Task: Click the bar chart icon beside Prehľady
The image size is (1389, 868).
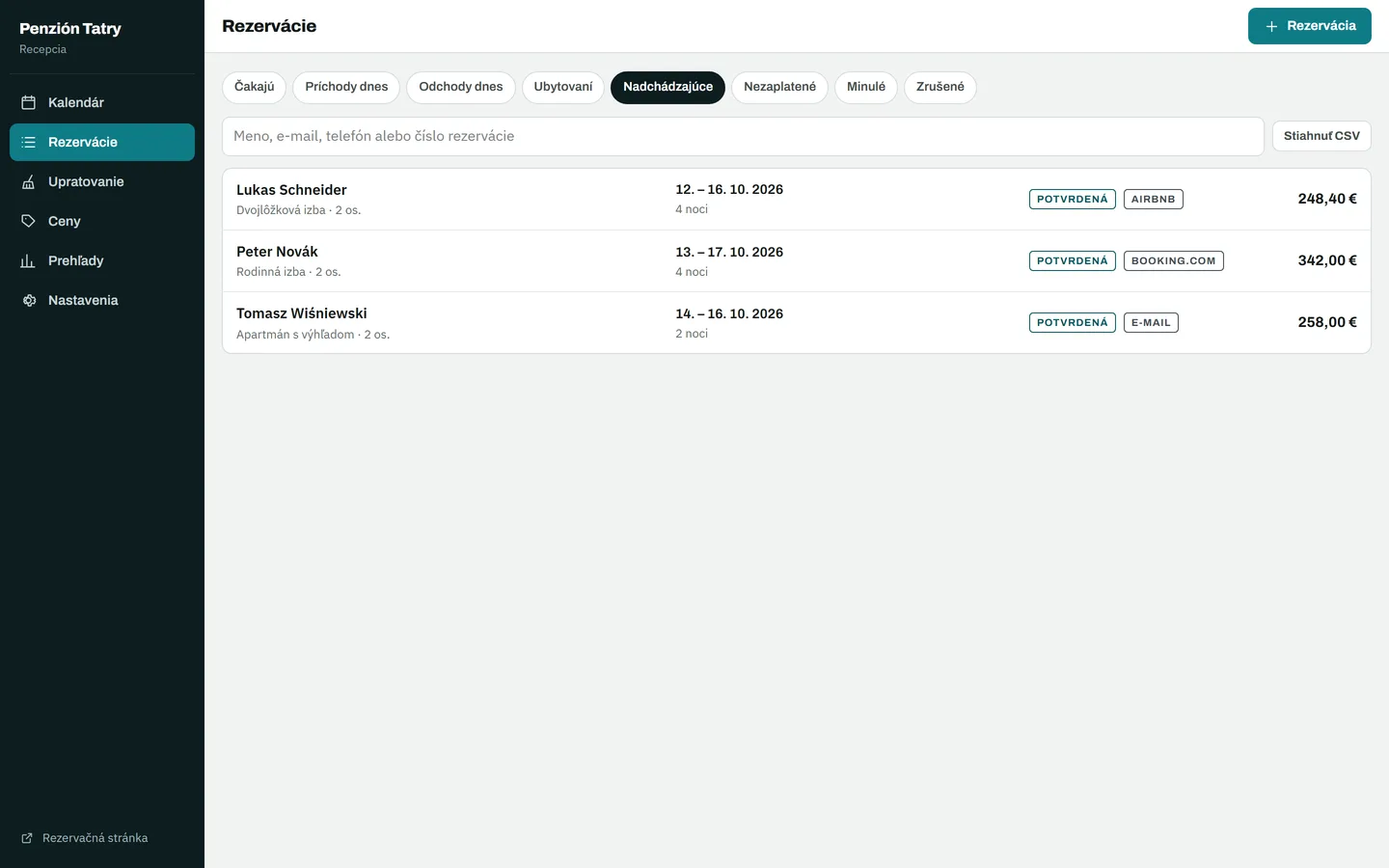Action: coord(29,260)
